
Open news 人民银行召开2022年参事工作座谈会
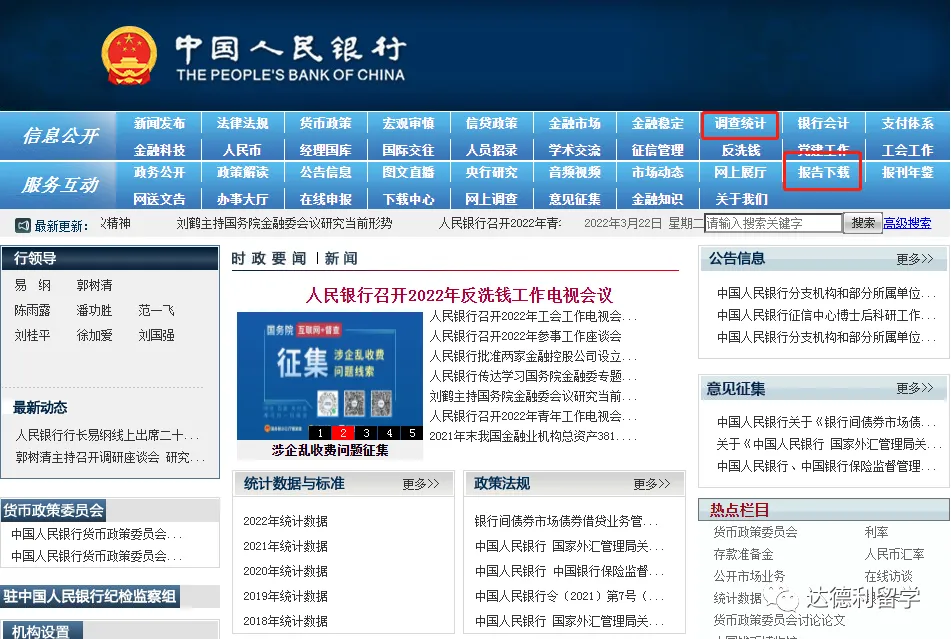[525, 336]
